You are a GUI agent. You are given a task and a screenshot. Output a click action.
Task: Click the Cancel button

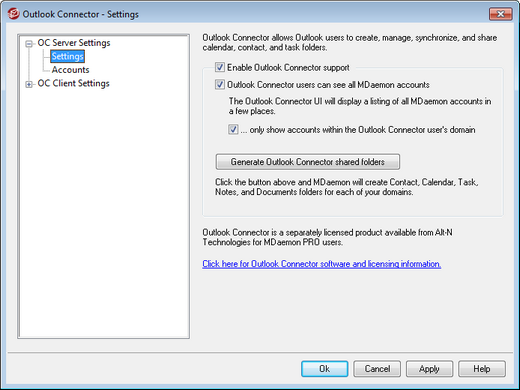(377, 369)
